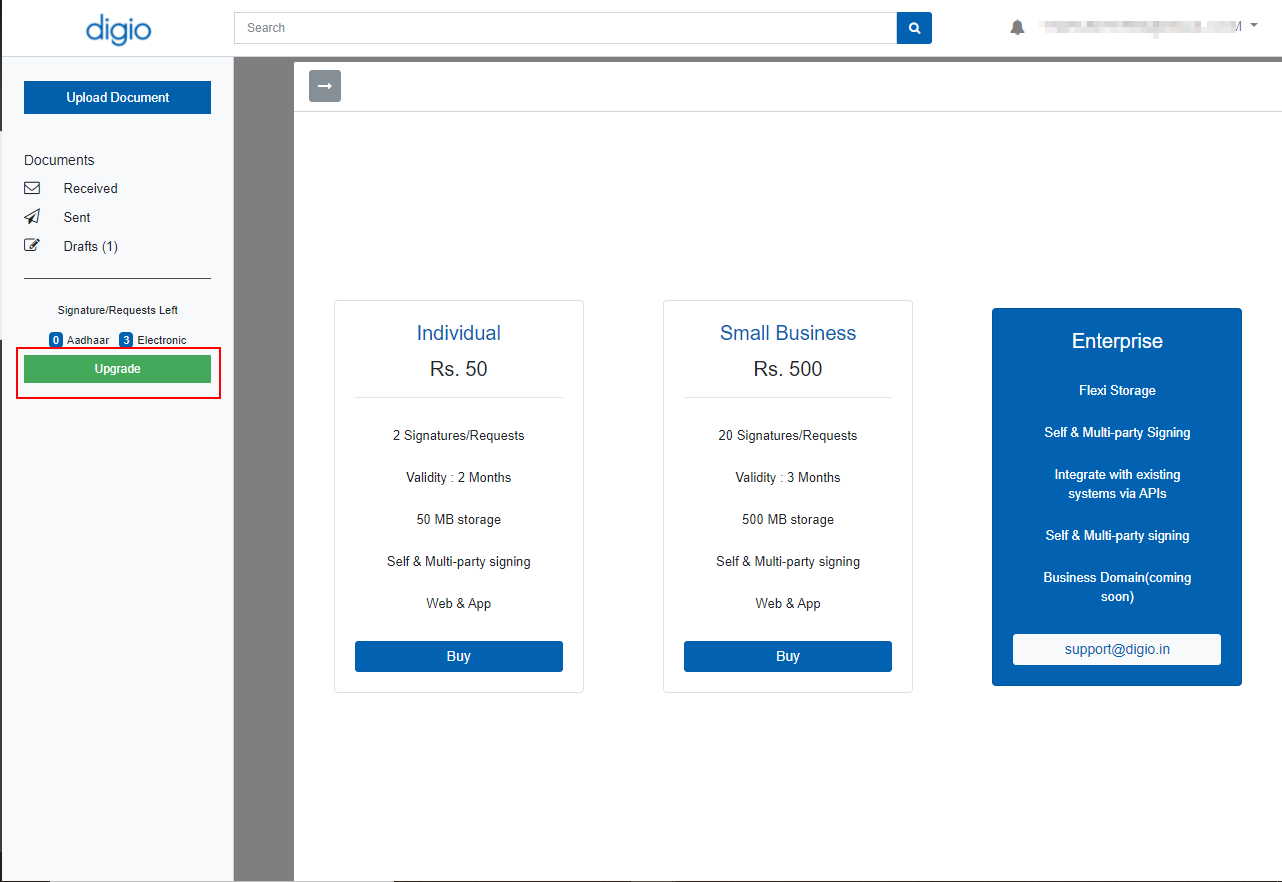Click the search magnifier icon
The image size is (1282, 882).
click(913, 27)
